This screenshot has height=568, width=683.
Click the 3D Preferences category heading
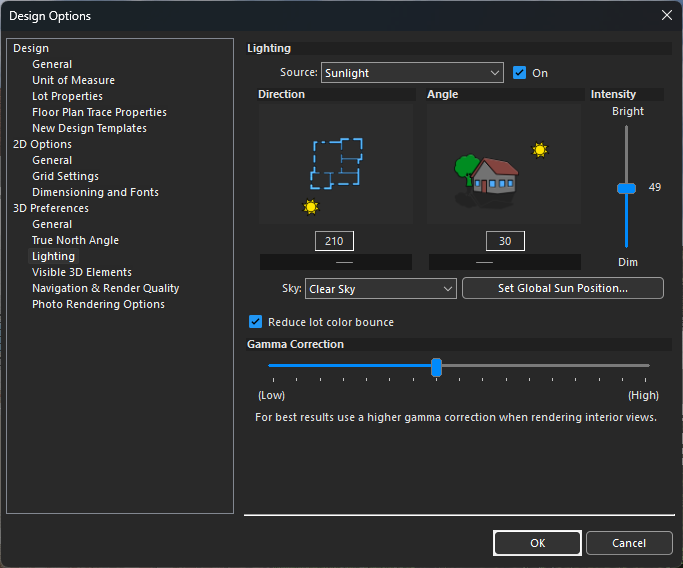pyautogui.click(x=51, y=208)
